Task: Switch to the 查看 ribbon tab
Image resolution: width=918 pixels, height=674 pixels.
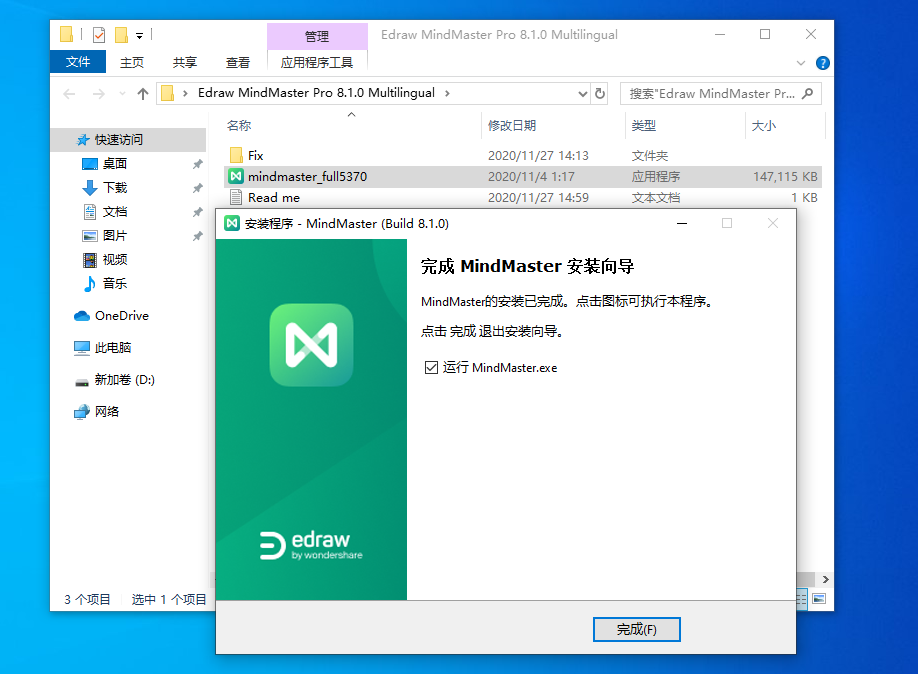Action: pos(237,61)
